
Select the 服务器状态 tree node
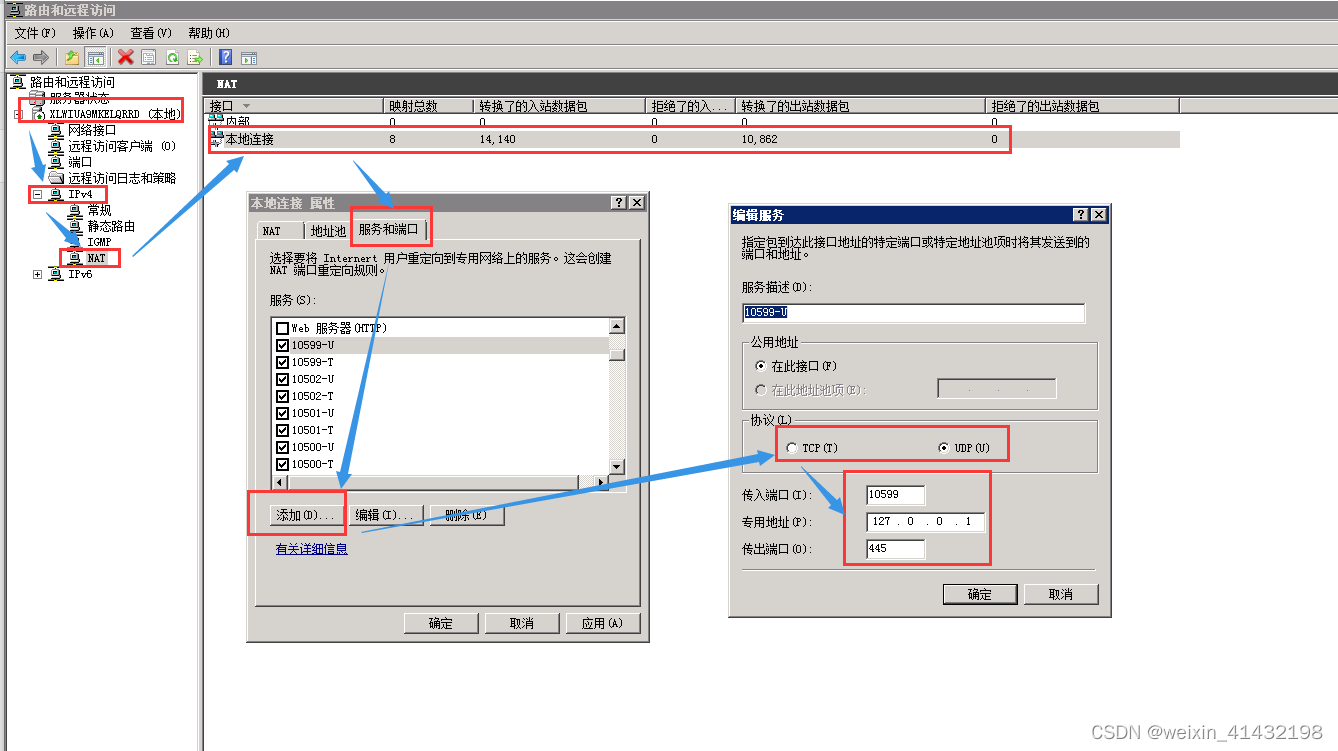pyautogui.click(x=79, y=98)
